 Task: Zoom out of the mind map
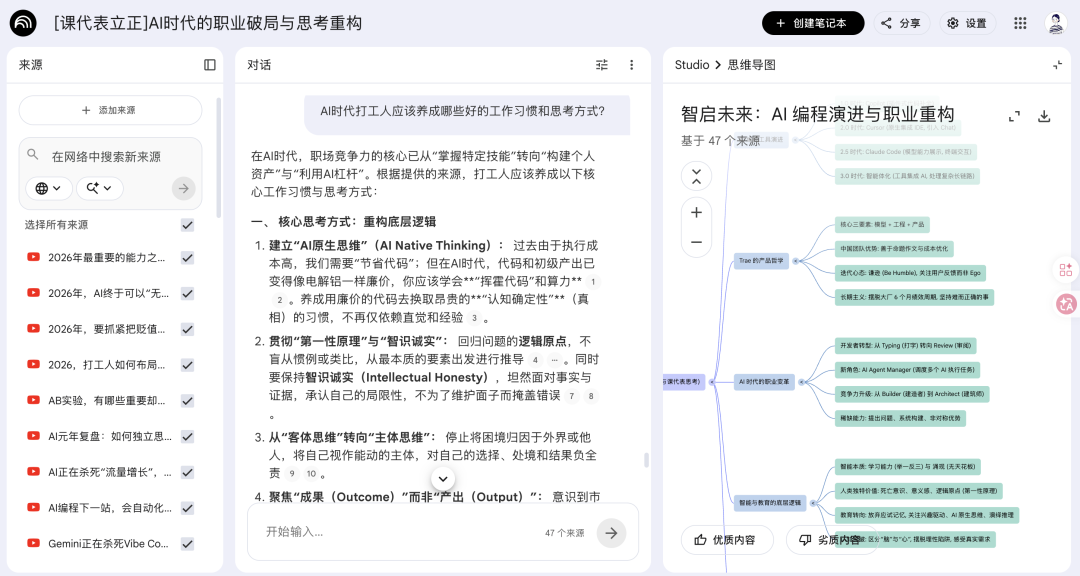click(696, 242)
